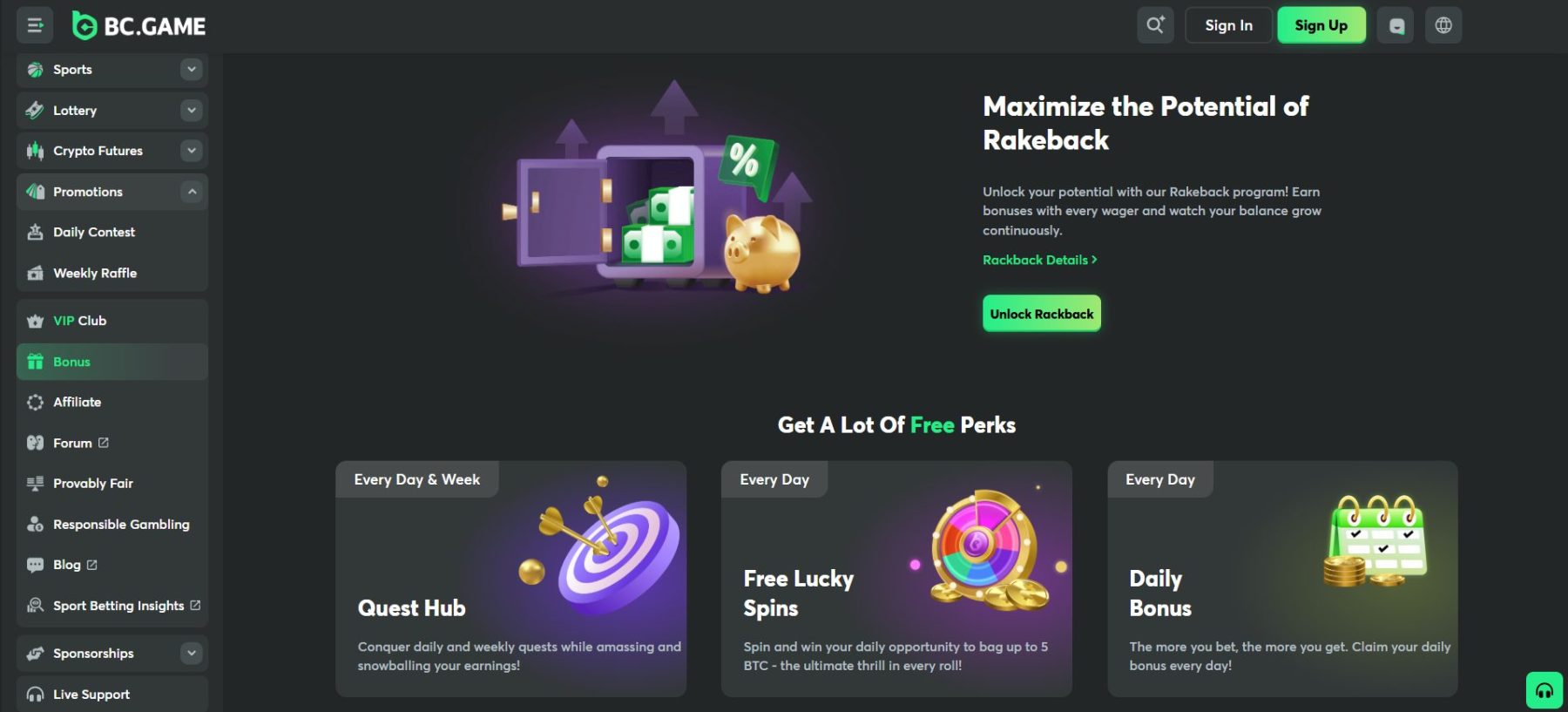Go to the BC.GAME logo home
1568x712 pixels.
point(139,26)
